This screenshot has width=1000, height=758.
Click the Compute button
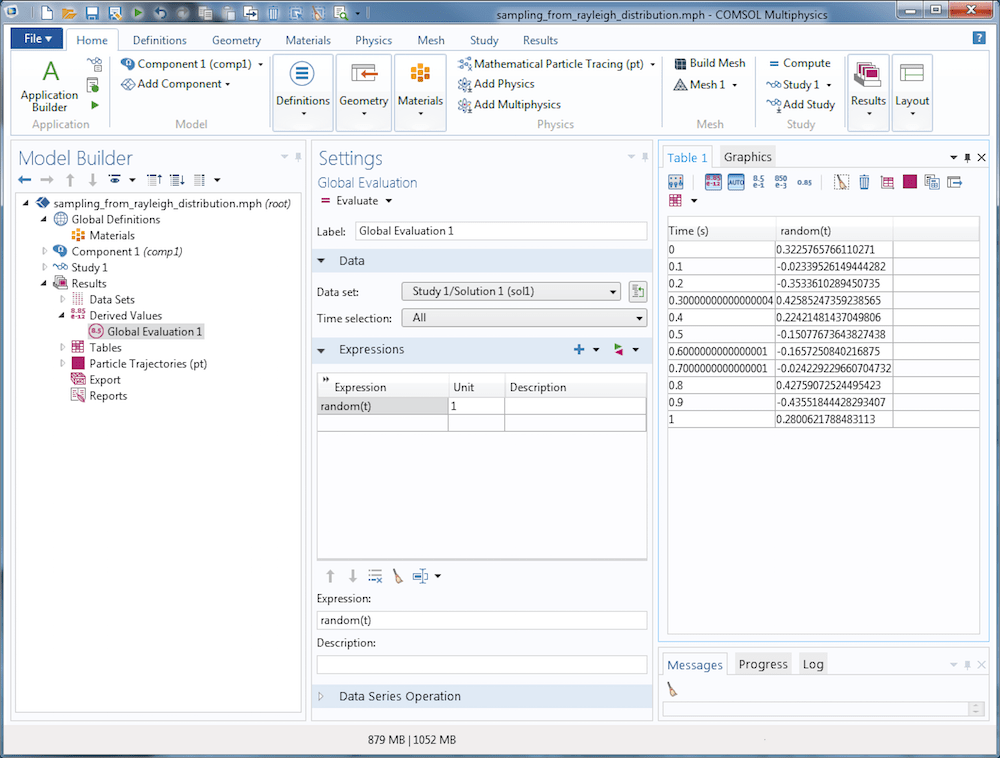point(800,63)
